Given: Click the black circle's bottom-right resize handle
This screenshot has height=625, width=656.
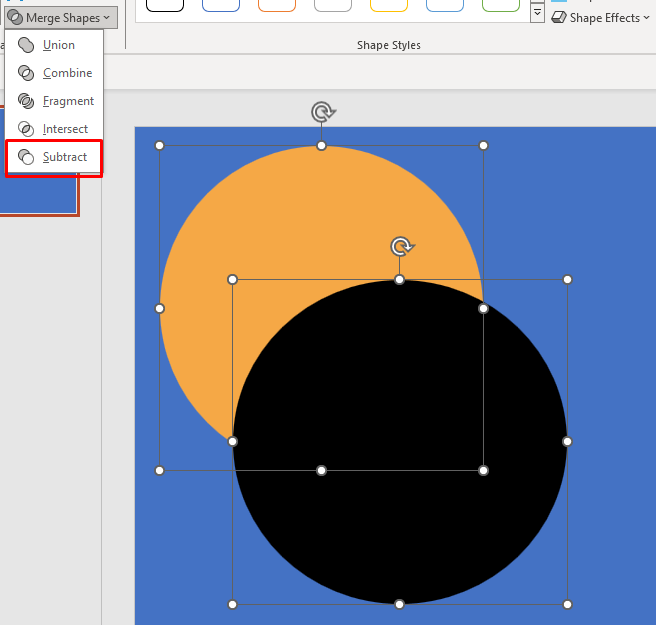Looking at the screenshot, I should [567, 604].
